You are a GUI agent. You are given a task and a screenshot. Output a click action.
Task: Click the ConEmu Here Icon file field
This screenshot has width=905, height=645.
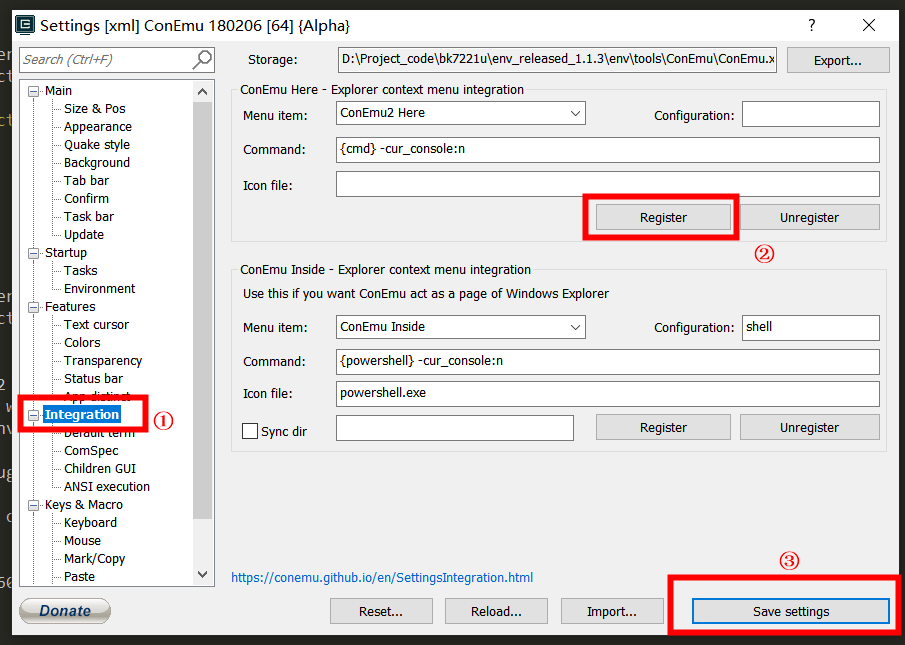(x=607, y=184)
